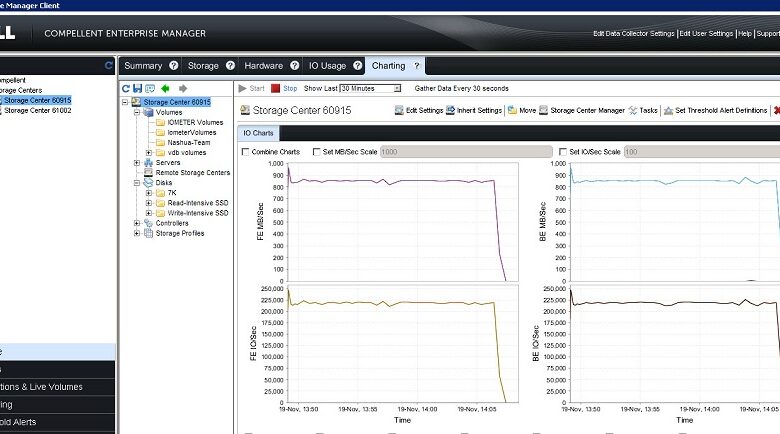
Task: Click the gray forward arrow
Action: click(x=183, y=89)
